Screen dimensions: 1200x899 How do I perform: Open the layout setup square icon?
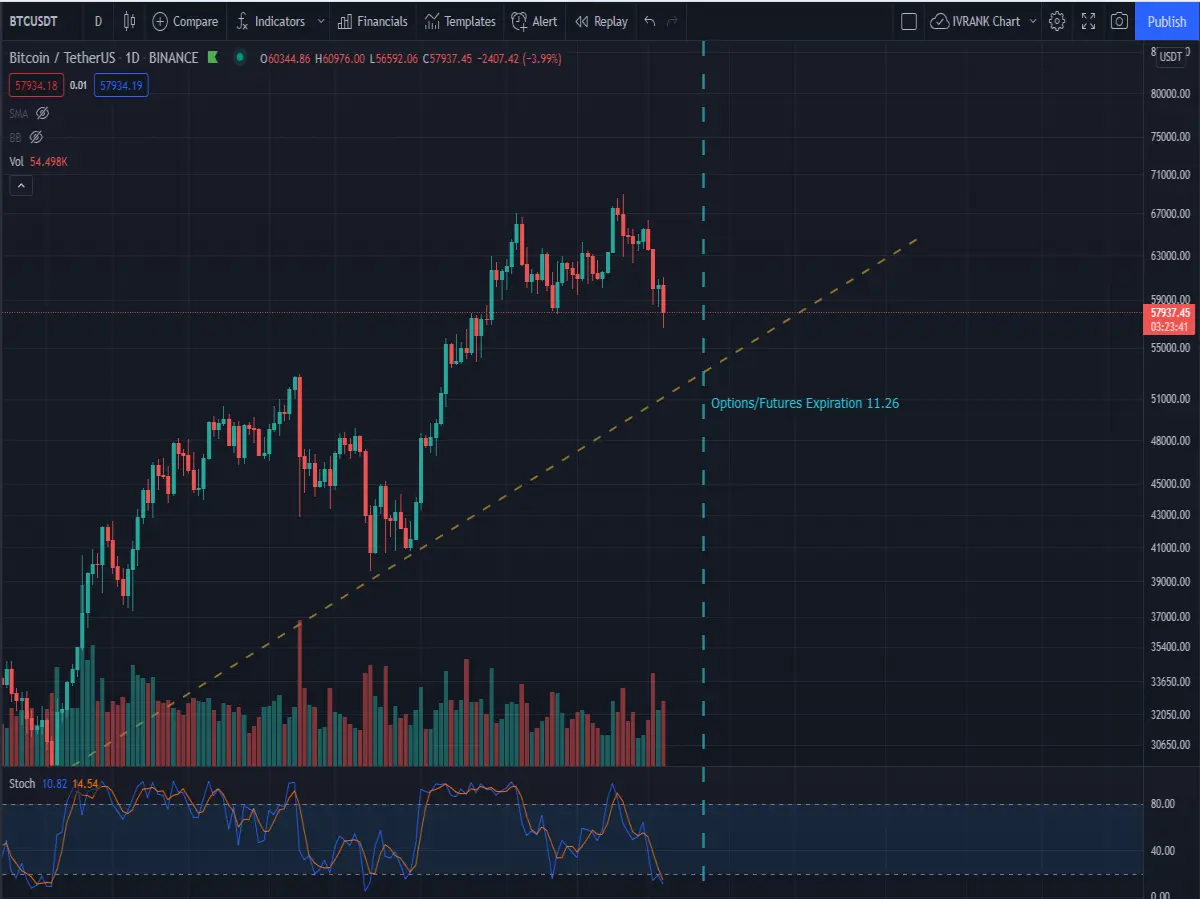(x=909, y=21)
